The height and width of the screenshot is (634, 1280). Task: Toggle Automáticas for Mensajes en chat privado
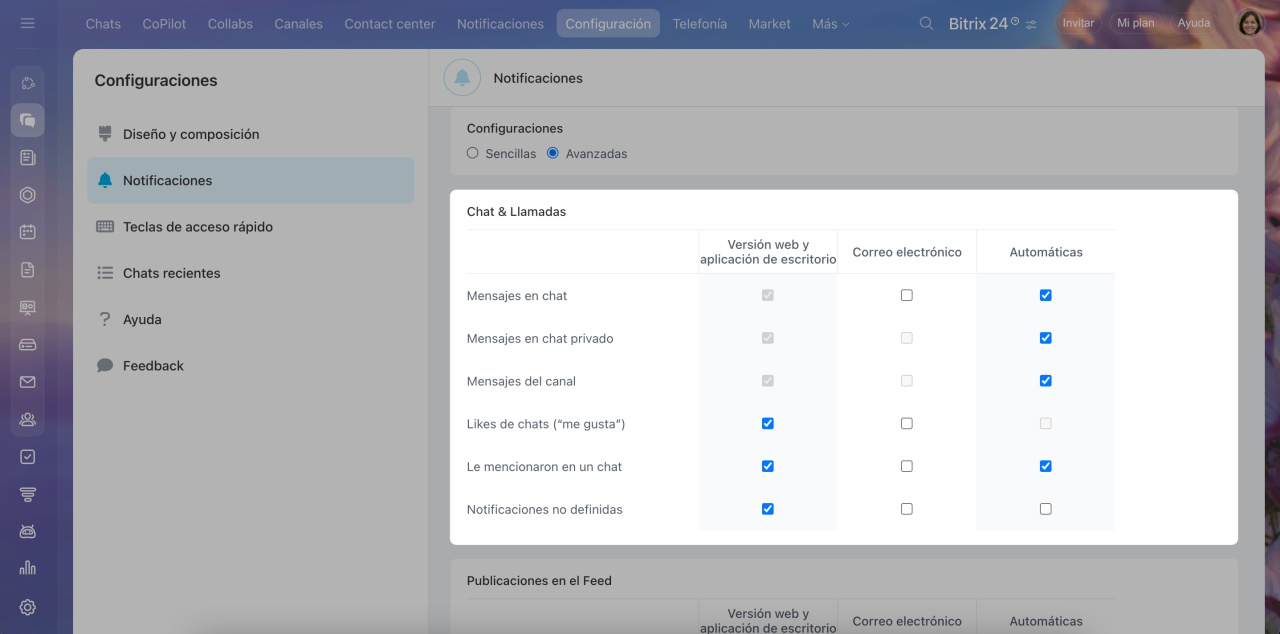click(x=1045, y=338)
